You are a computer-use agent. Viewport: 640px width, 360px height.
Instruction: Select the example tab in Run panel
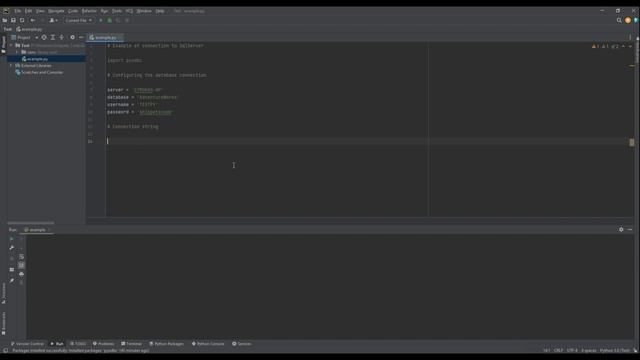(x=36, y=230)
